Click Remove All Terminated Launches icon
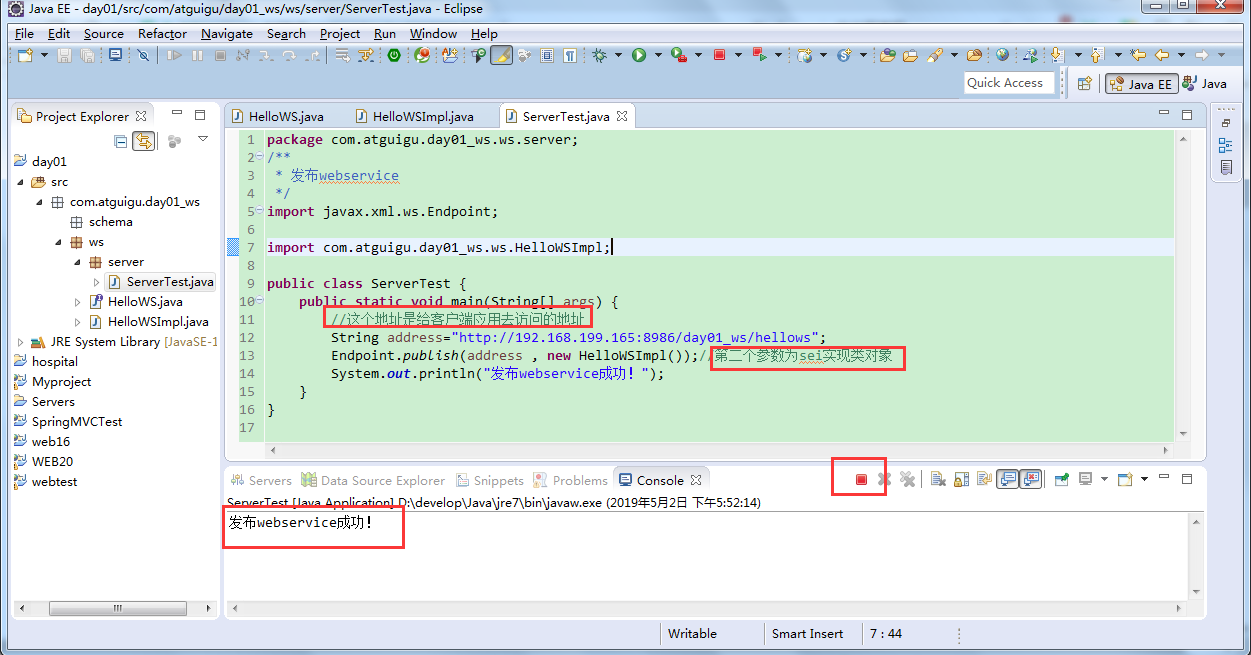Screen dimensions: 1251x655 pyautogui.click(x=908, y=480)
